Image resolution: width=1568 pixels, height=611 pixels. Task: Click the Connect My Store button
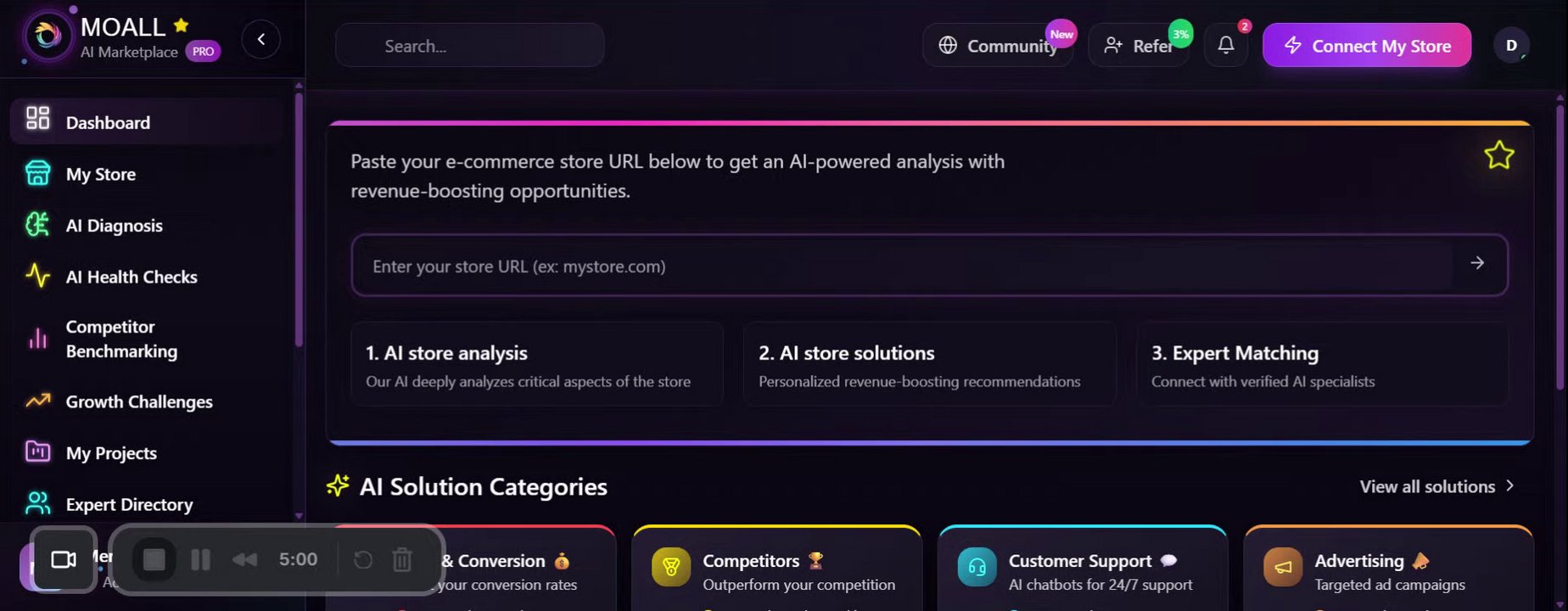pyautogui.click(x=1366, y=46)
